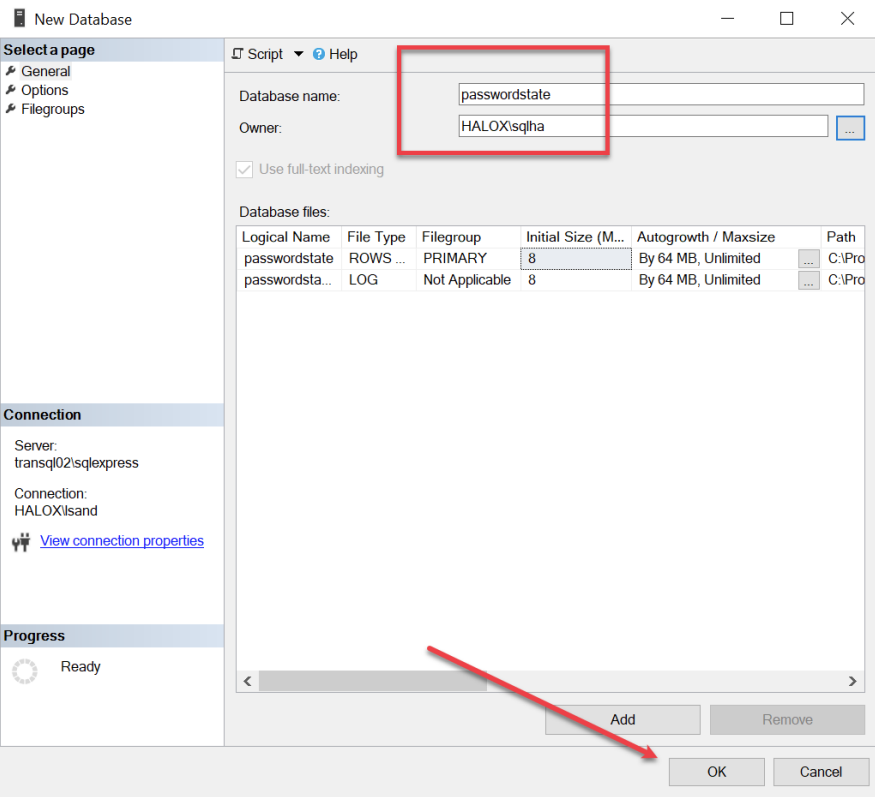The height and width of the screenshot is (797, 875).
Task: Click the horizontal scrollbar left arrow
Action: coord(248,681)
